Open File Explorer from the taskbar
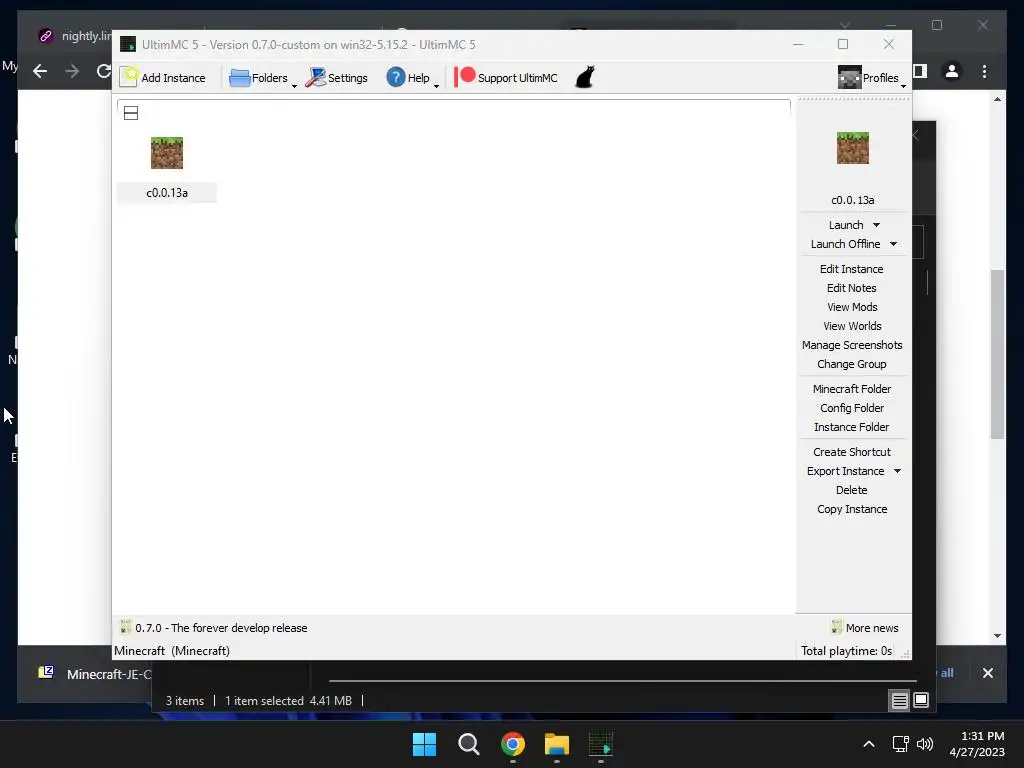Viewport: 1024px width, 768px height. pos(556,744)
